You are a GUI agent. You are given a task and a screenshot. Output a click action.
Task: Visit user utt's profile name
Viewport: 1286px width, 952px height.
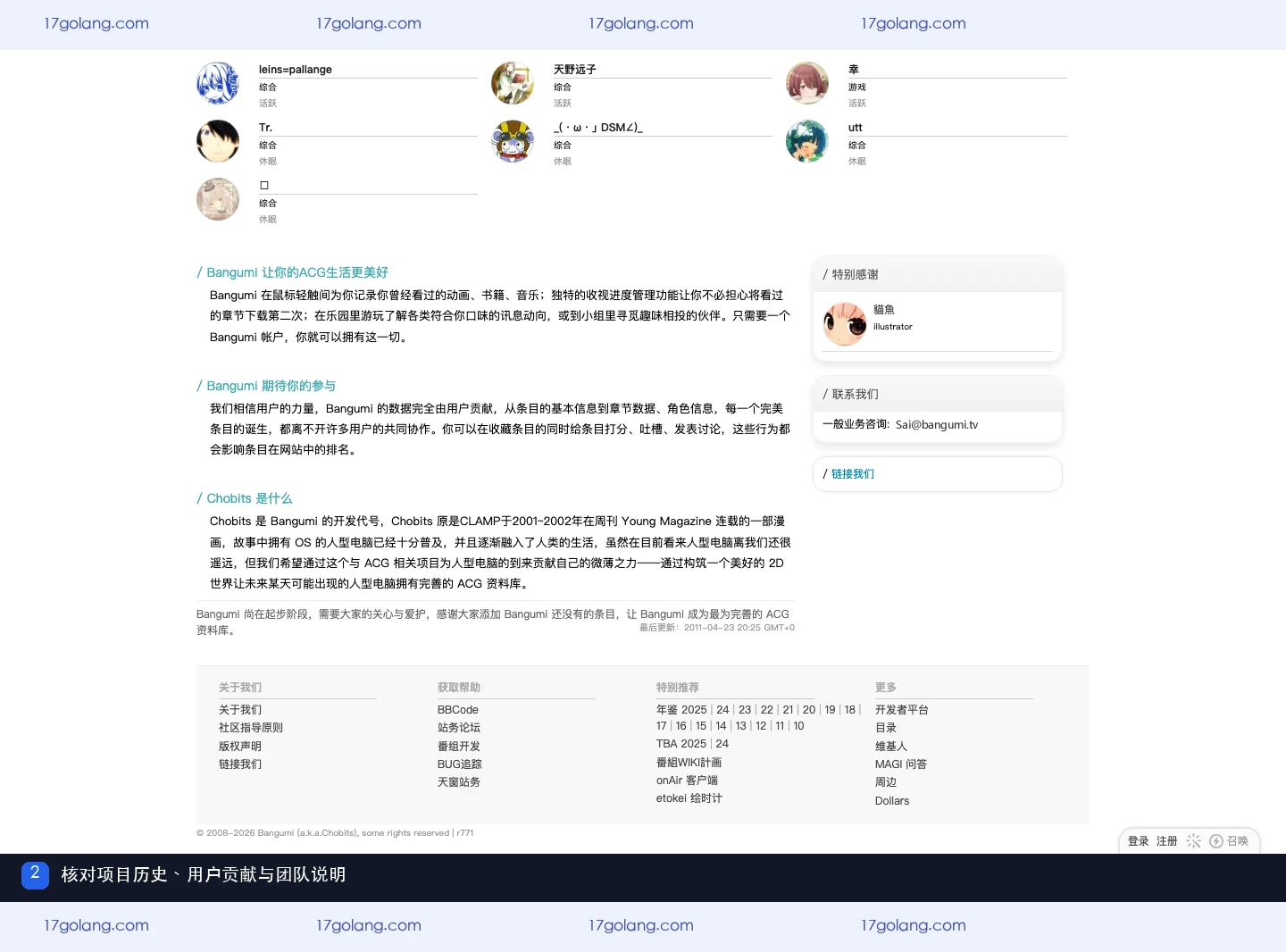pos(856,128)
